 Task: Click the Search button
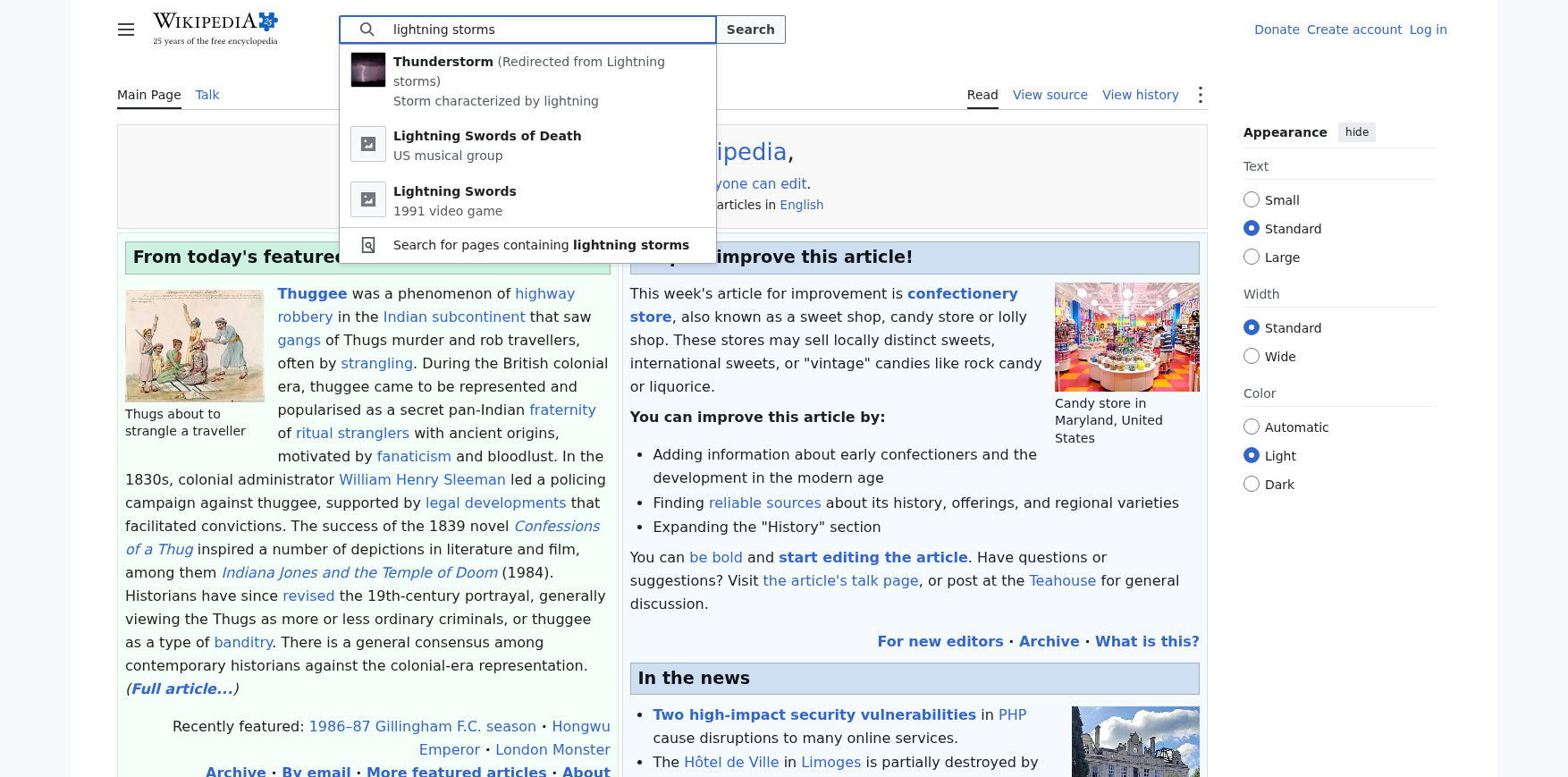click(751, 30)
